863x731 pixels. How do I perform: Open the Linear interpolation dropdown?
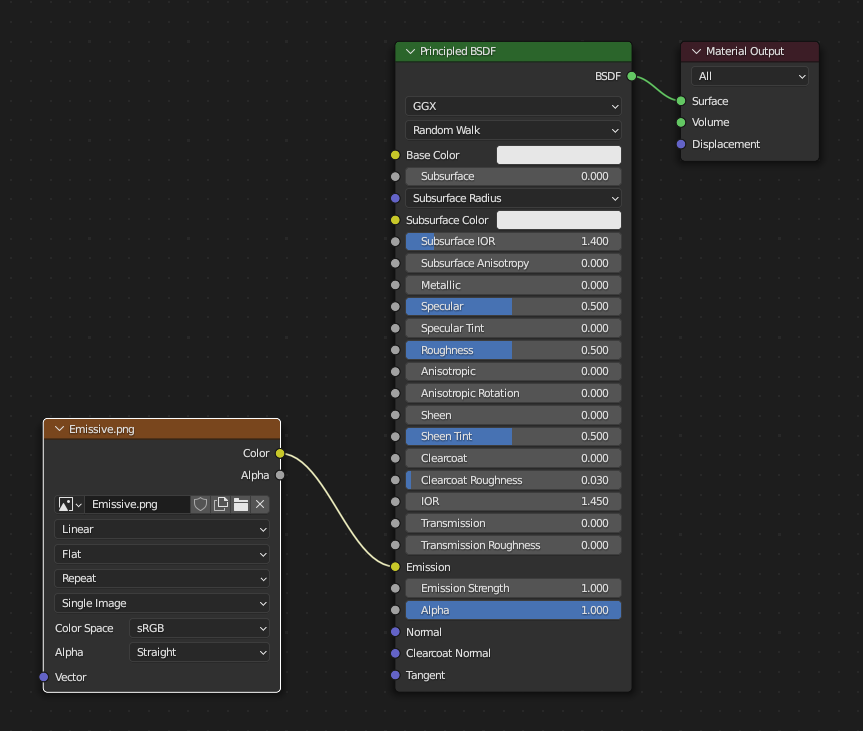tap(162, 530)
